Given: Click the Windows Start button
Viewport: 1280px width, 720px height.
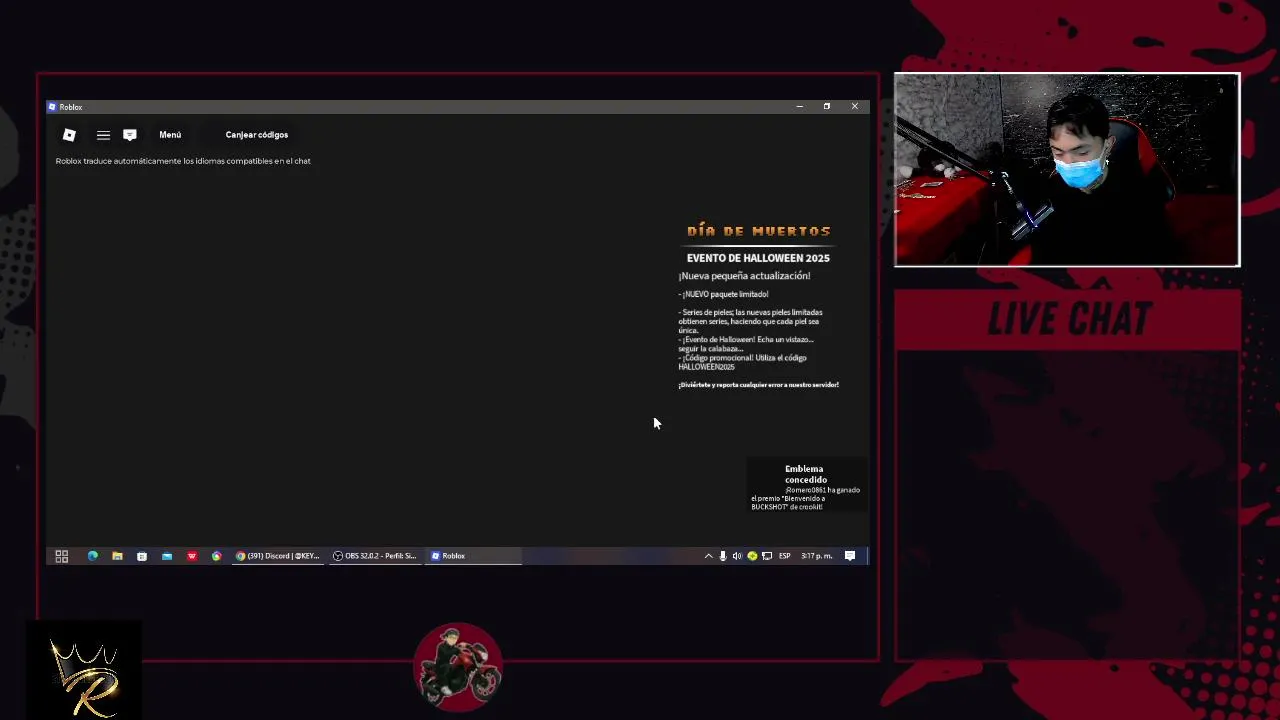Looking at the screenshot, I should click(61, 556).
